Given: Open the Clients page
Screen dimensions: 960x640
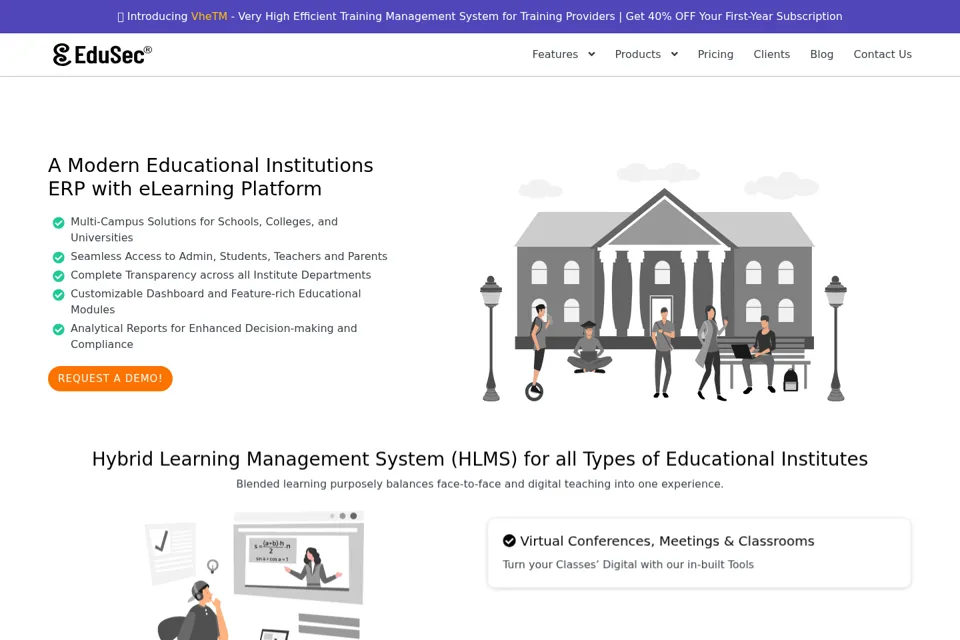Looking at the screenshot, I should (771, 55).
